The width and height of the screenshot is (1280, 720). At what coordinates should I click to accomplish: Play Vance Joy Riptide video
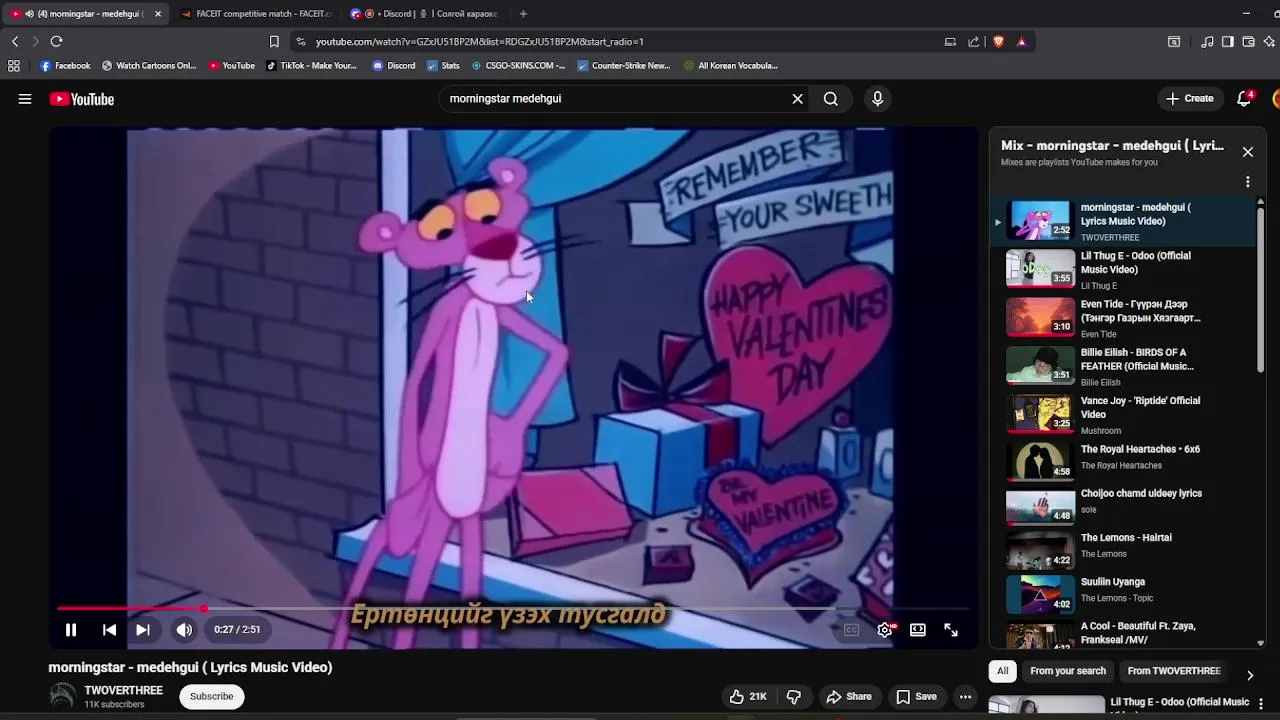1124,414
